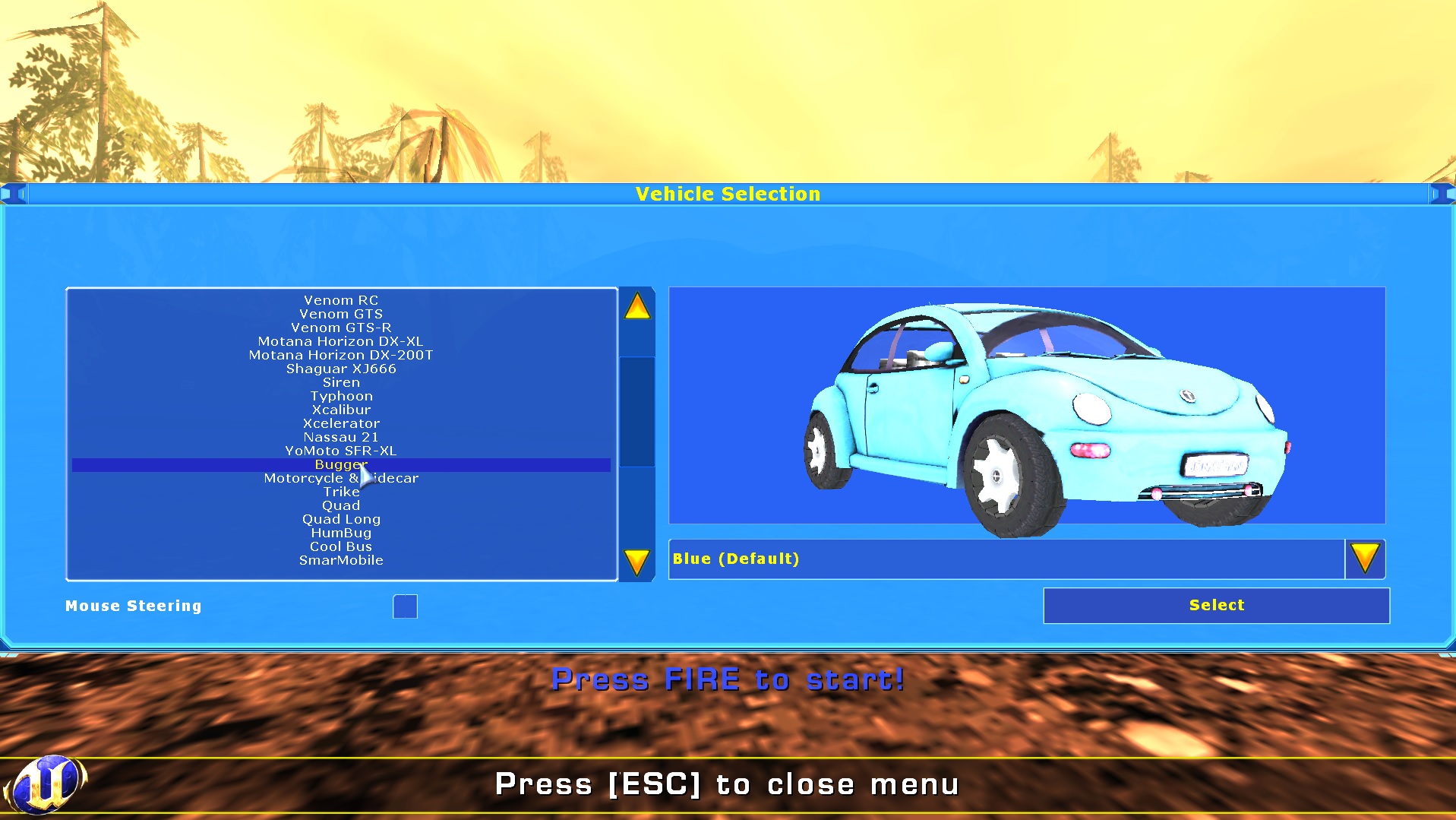
Task: Select the Siren vehicle
Action: [x=341, y=382]
